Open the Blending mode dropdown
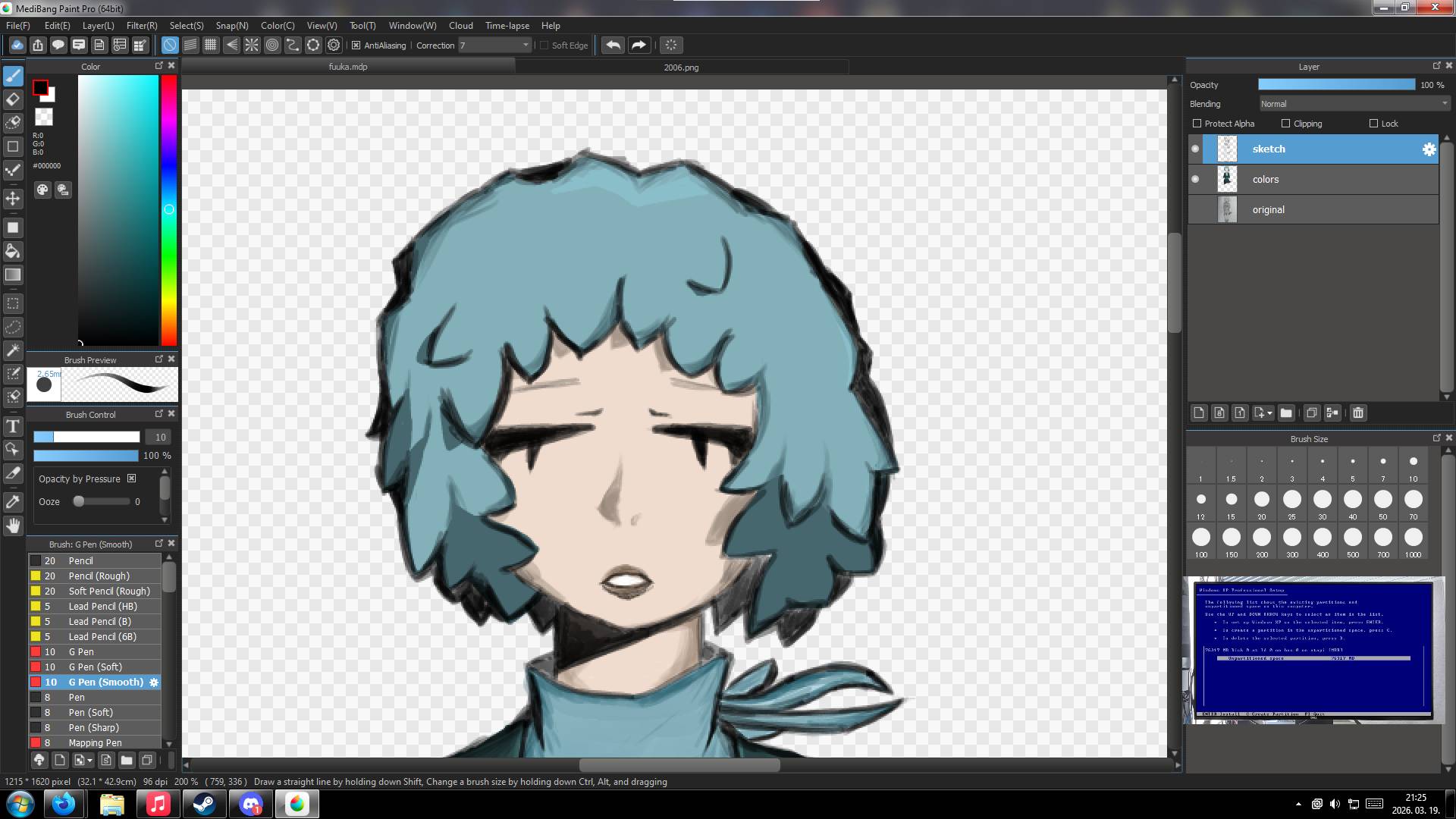 pos(1354,104)
